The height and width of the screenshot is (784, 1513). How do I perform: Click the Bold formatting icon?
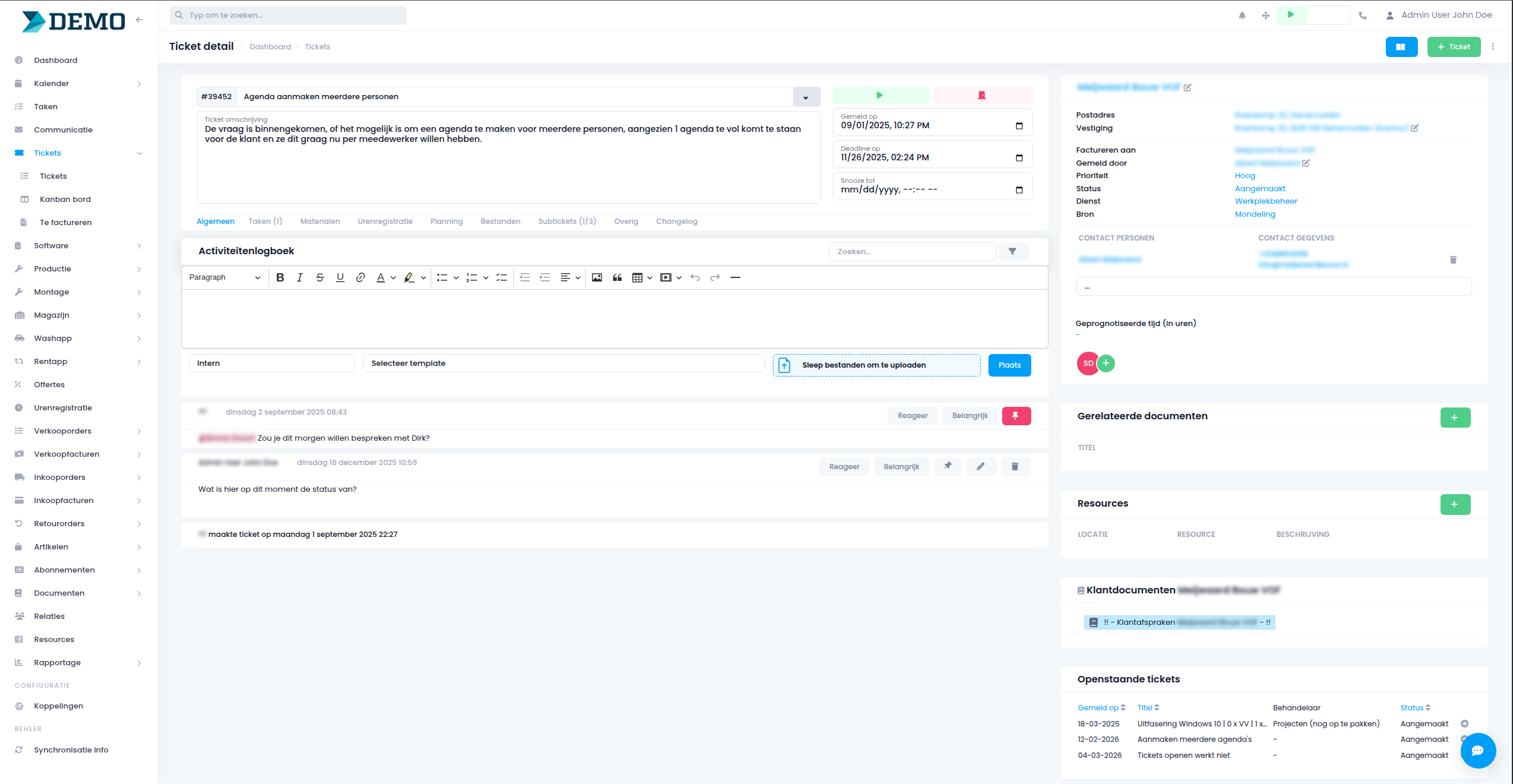click(280, 277)
